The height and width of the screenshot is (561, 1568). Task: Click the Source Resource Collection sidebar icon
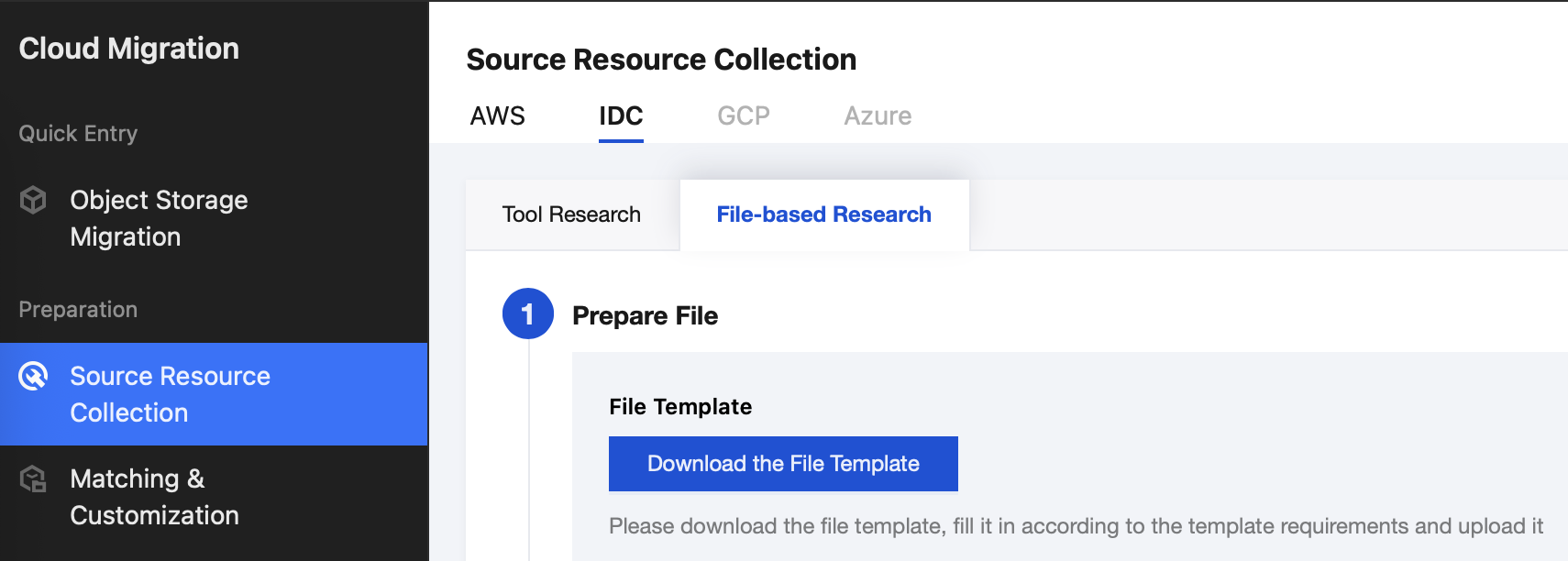click(33, 376)
